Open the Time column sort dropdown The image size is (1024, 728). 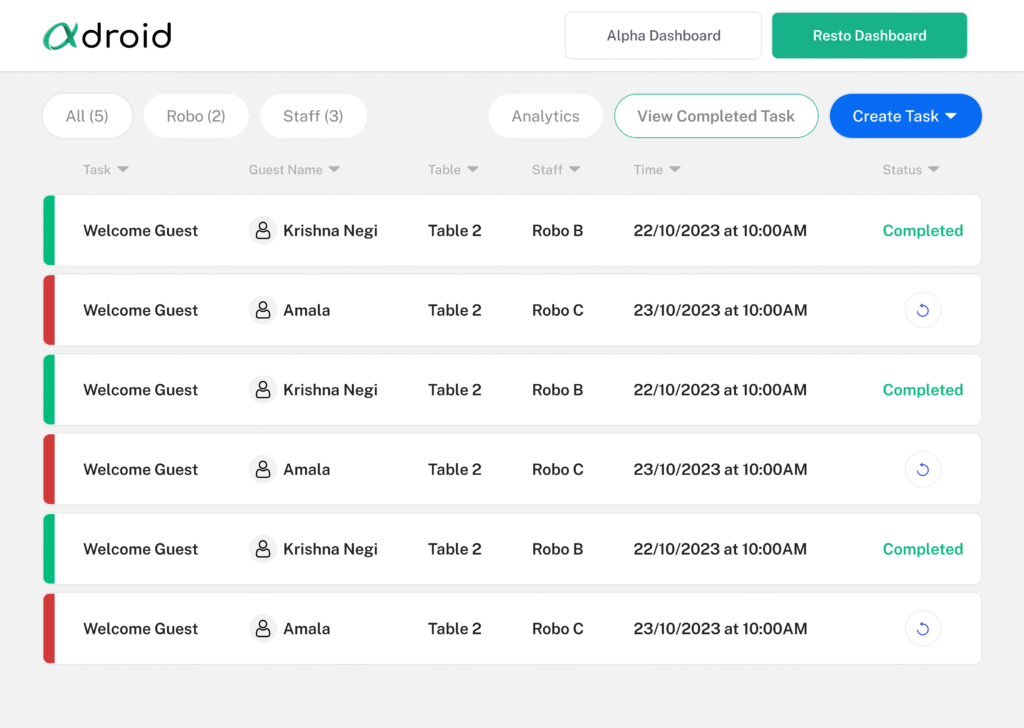coord(675,170)
